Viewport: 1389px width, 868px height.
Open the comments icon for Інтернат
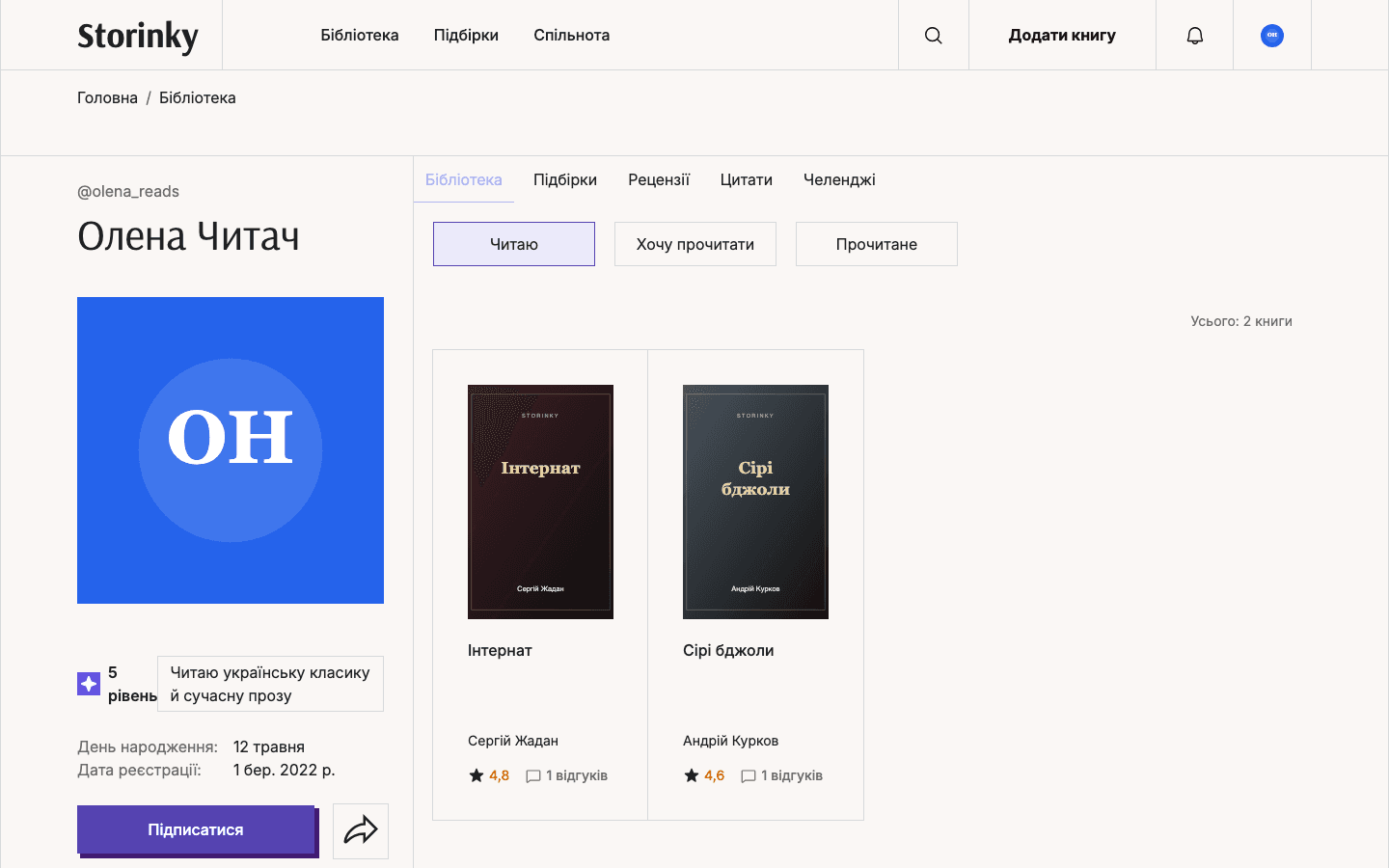click(532, 776)
